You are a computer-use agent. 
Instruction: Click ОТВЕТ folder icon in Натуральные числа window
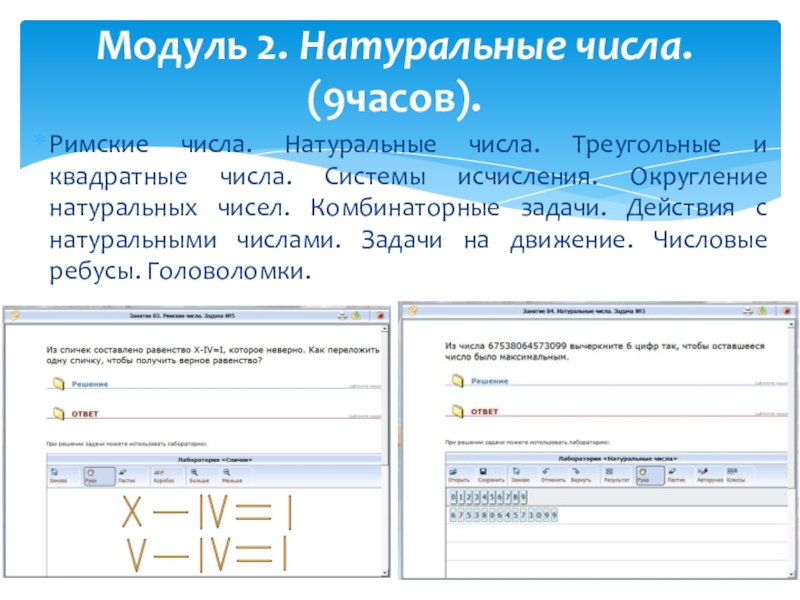tap(458, 411)
